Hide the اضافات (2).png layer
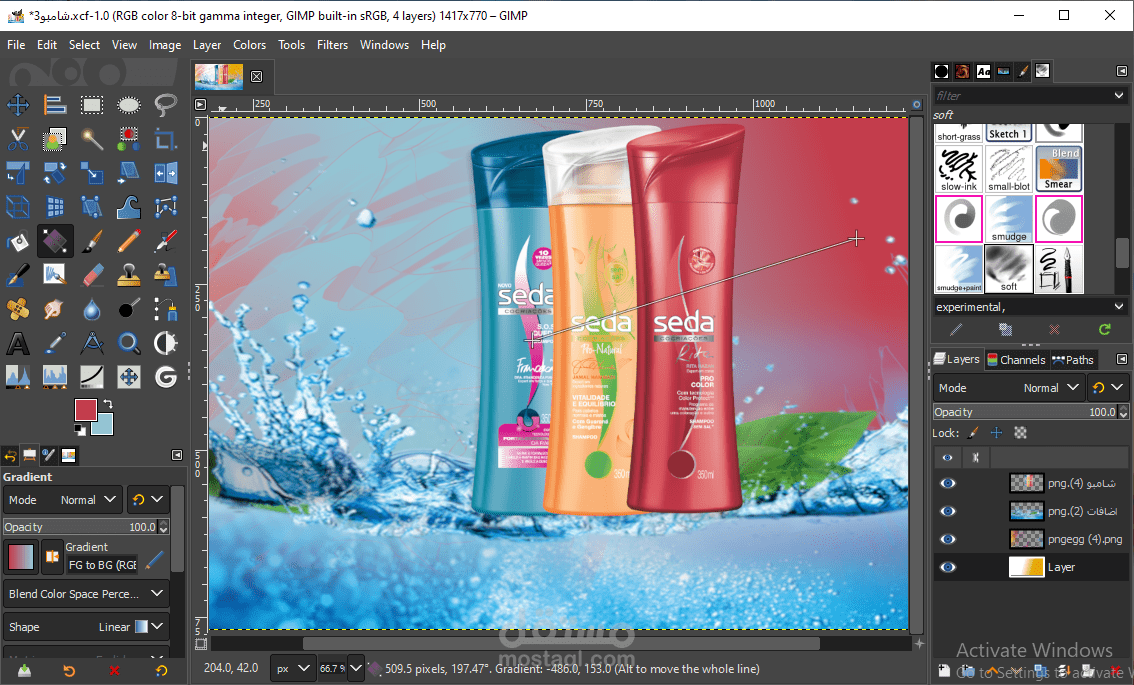Viewport: 1134px width, 685px height. click(x=947, y=511)
